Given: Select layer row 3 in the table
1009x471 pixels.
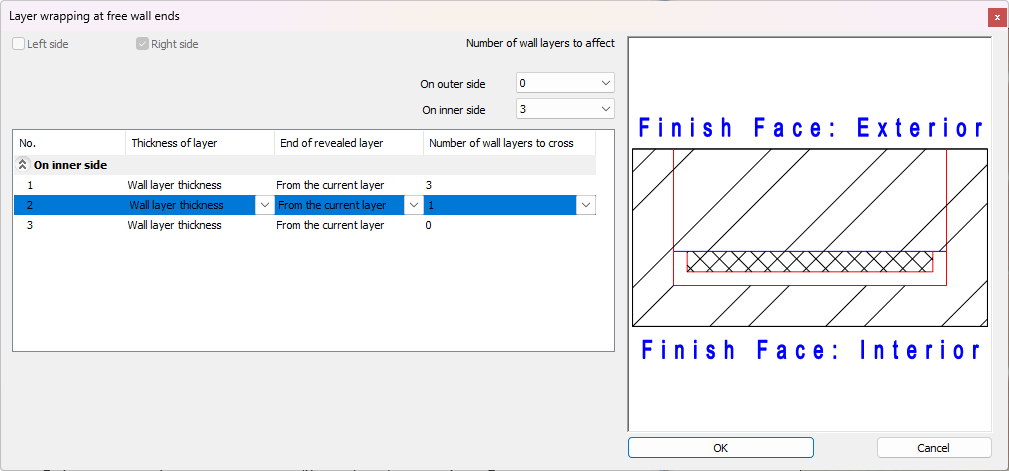Looking at the screenshot, I should tap(30, 225).
